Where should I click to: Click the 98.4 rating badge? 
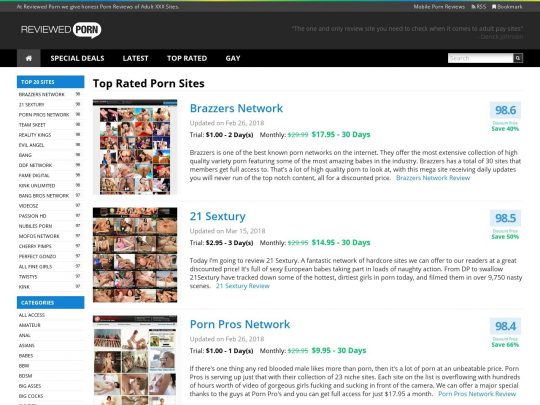[x=505, y=326]
